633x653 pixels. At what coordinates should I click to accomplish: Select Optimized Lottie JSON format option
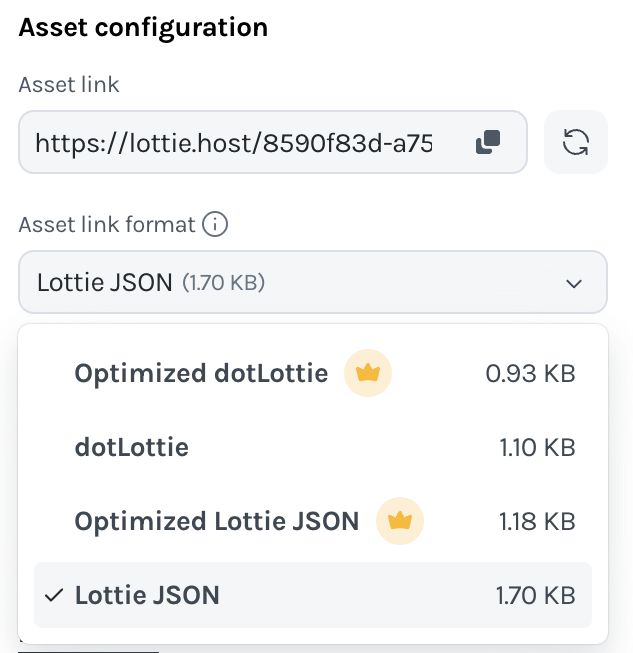313,521
